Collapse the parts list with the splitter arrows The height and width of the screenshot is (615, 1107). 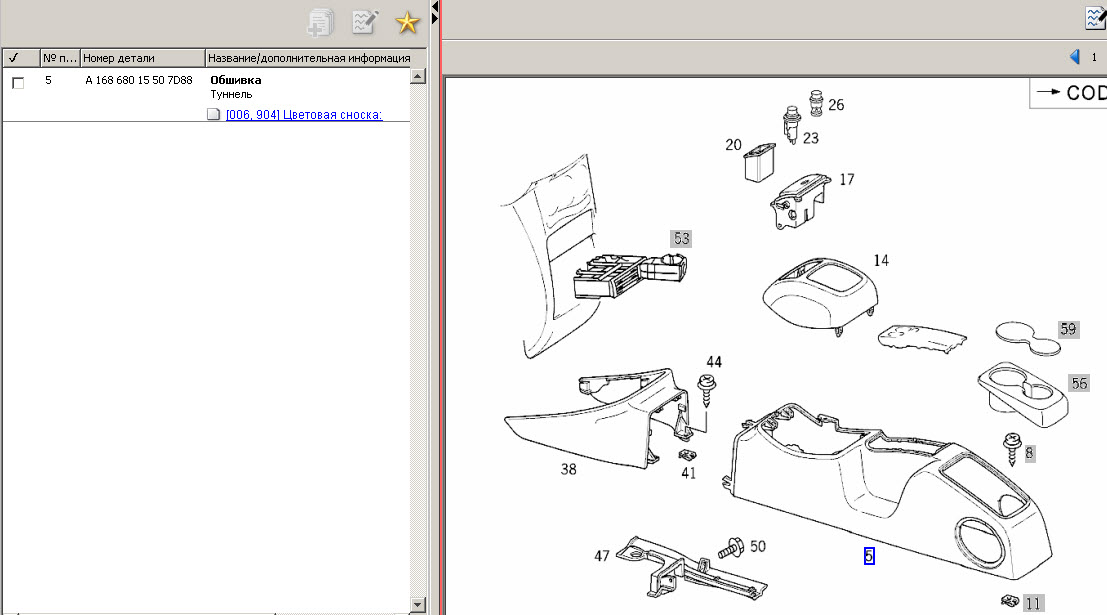(435, 12)
